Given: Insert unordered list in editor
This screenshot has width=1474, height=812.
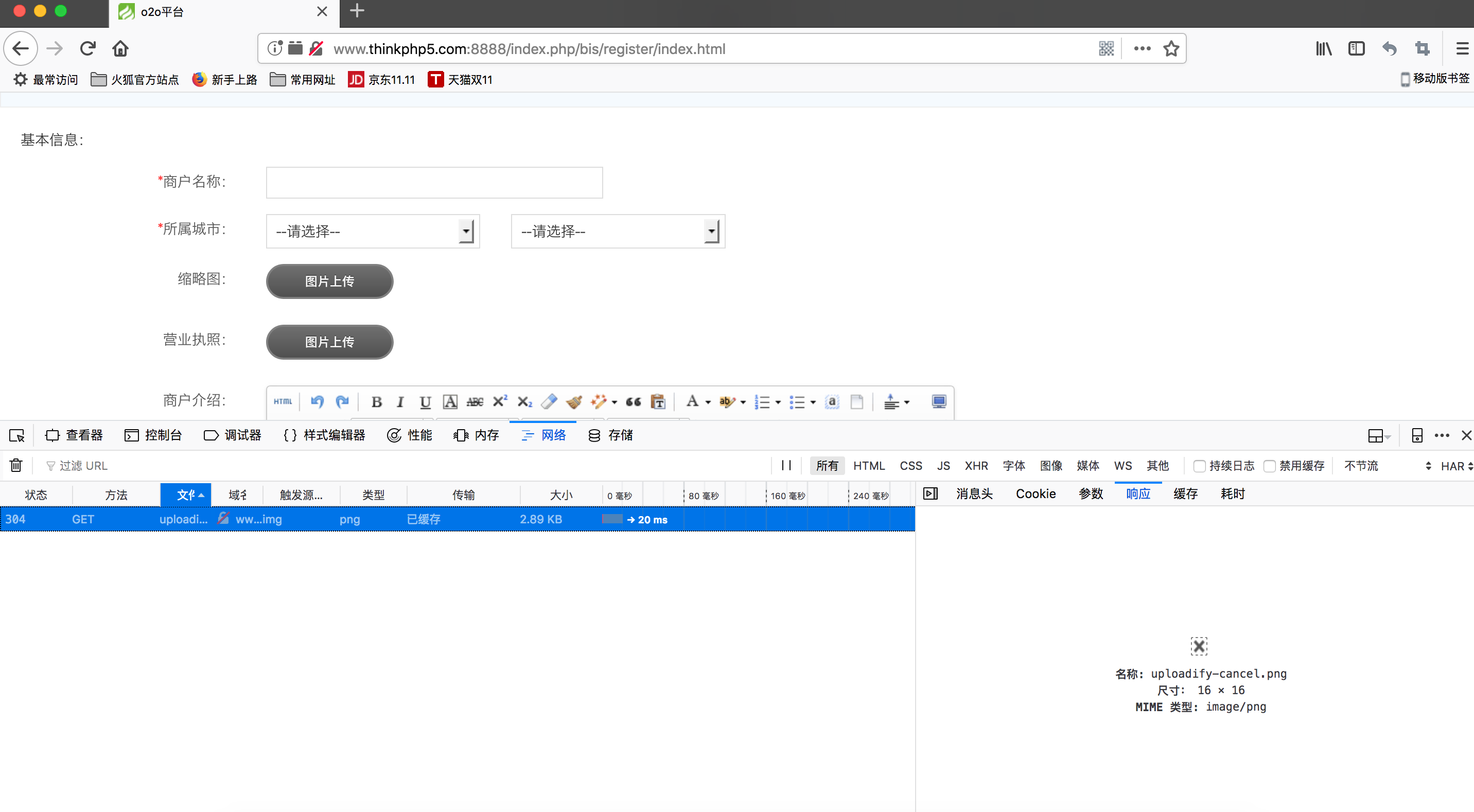Looking at the screenshot, I should pos(797,402).
